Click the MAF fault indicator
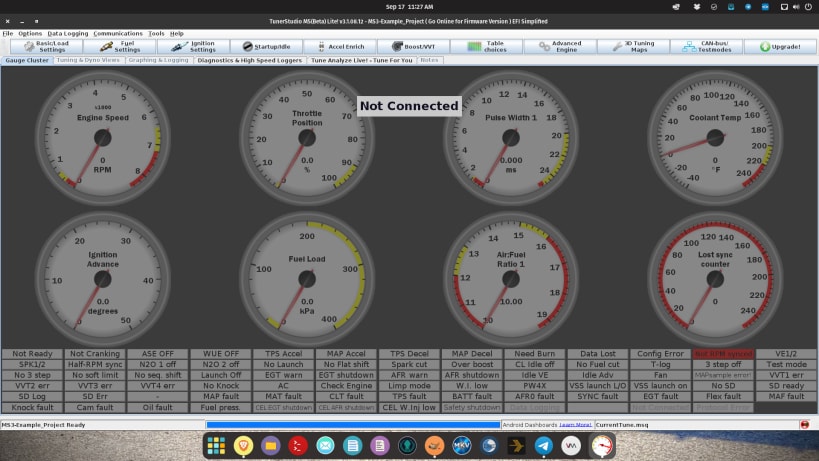This screenshot has height=461, width=819. click(786, 396)
